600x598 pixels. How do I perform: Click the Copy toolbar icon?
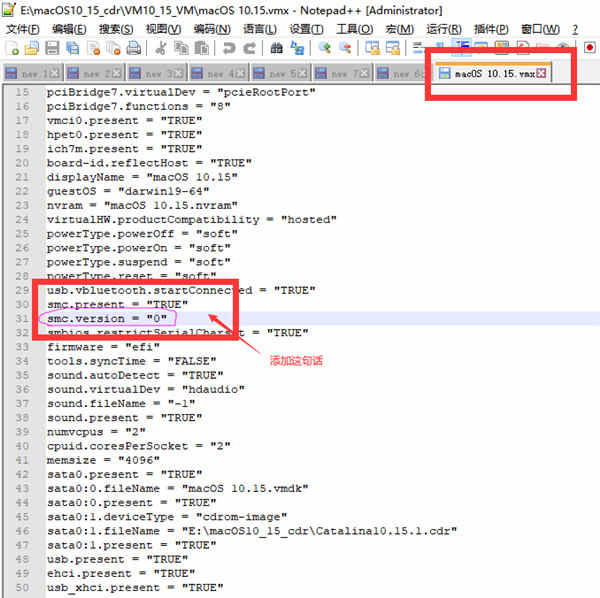181,49
